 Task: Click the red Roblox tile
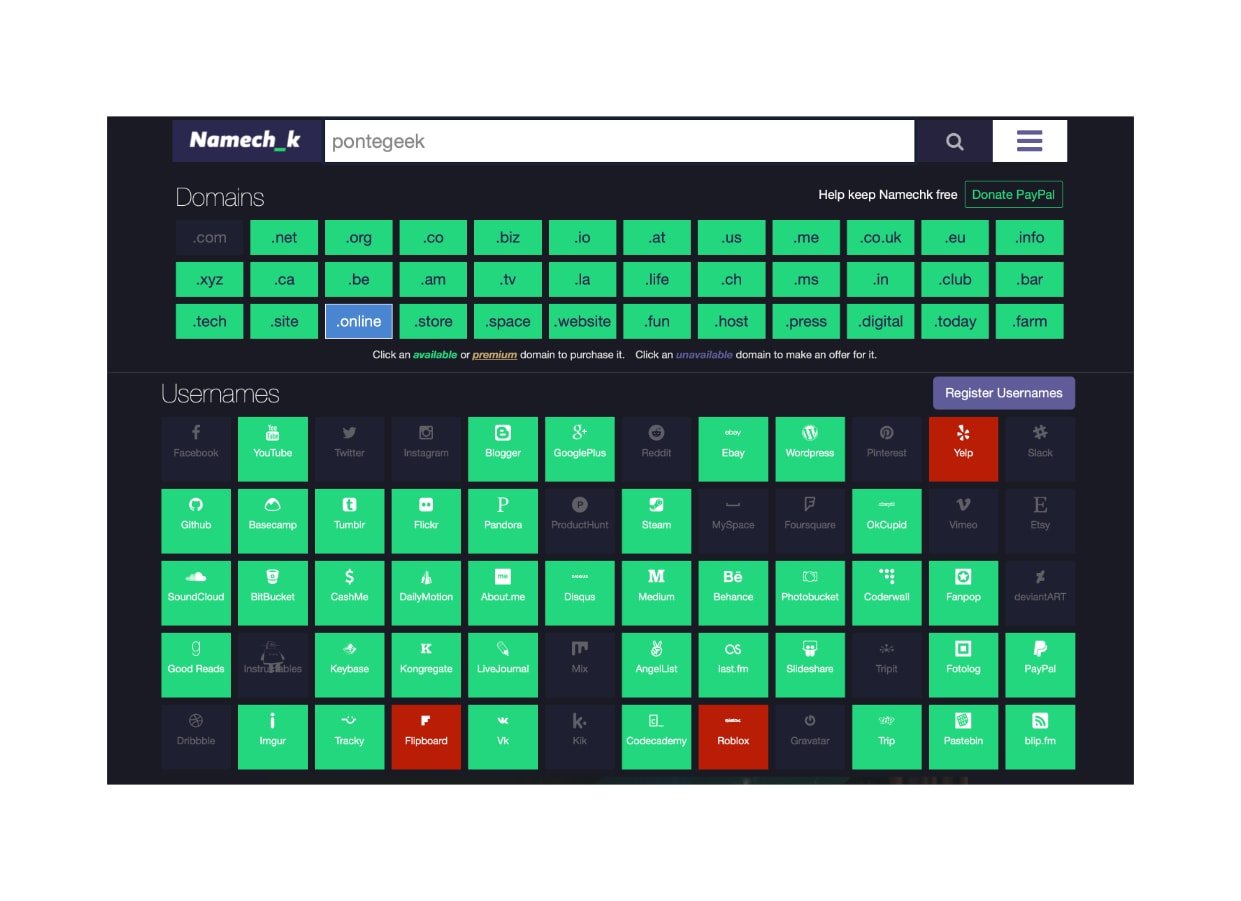(733, 738)
